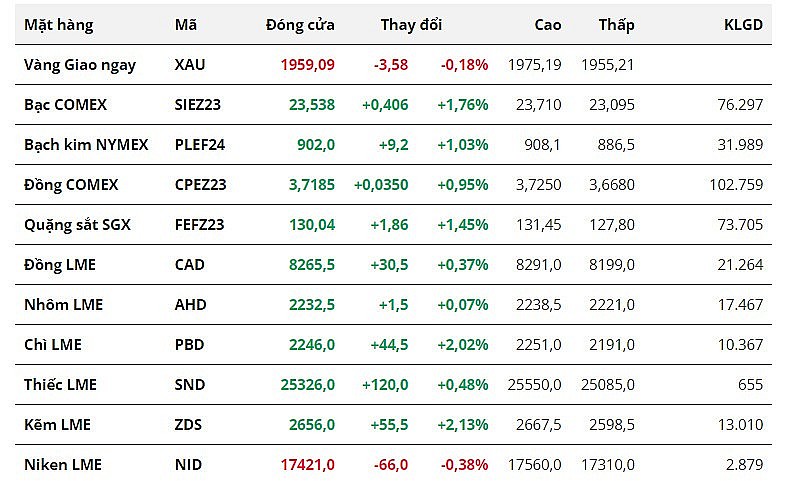
Task: Click the Niken LME commodity name
Action: tap(63, 465)
